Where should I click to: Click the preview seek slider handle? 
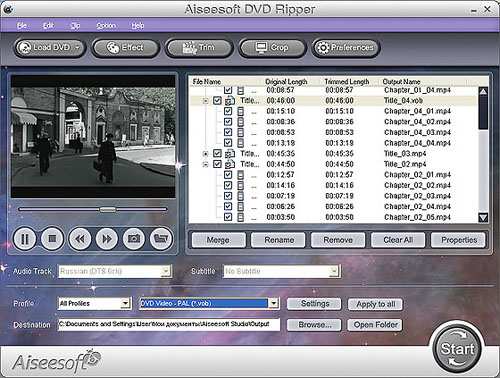108,209
